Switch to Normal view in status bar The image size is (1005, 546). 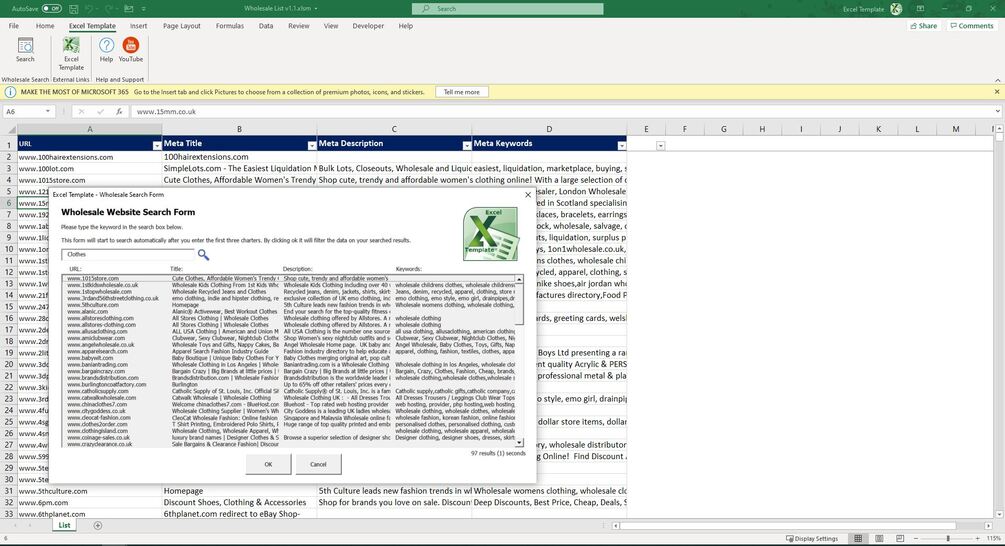click(858, 538)
